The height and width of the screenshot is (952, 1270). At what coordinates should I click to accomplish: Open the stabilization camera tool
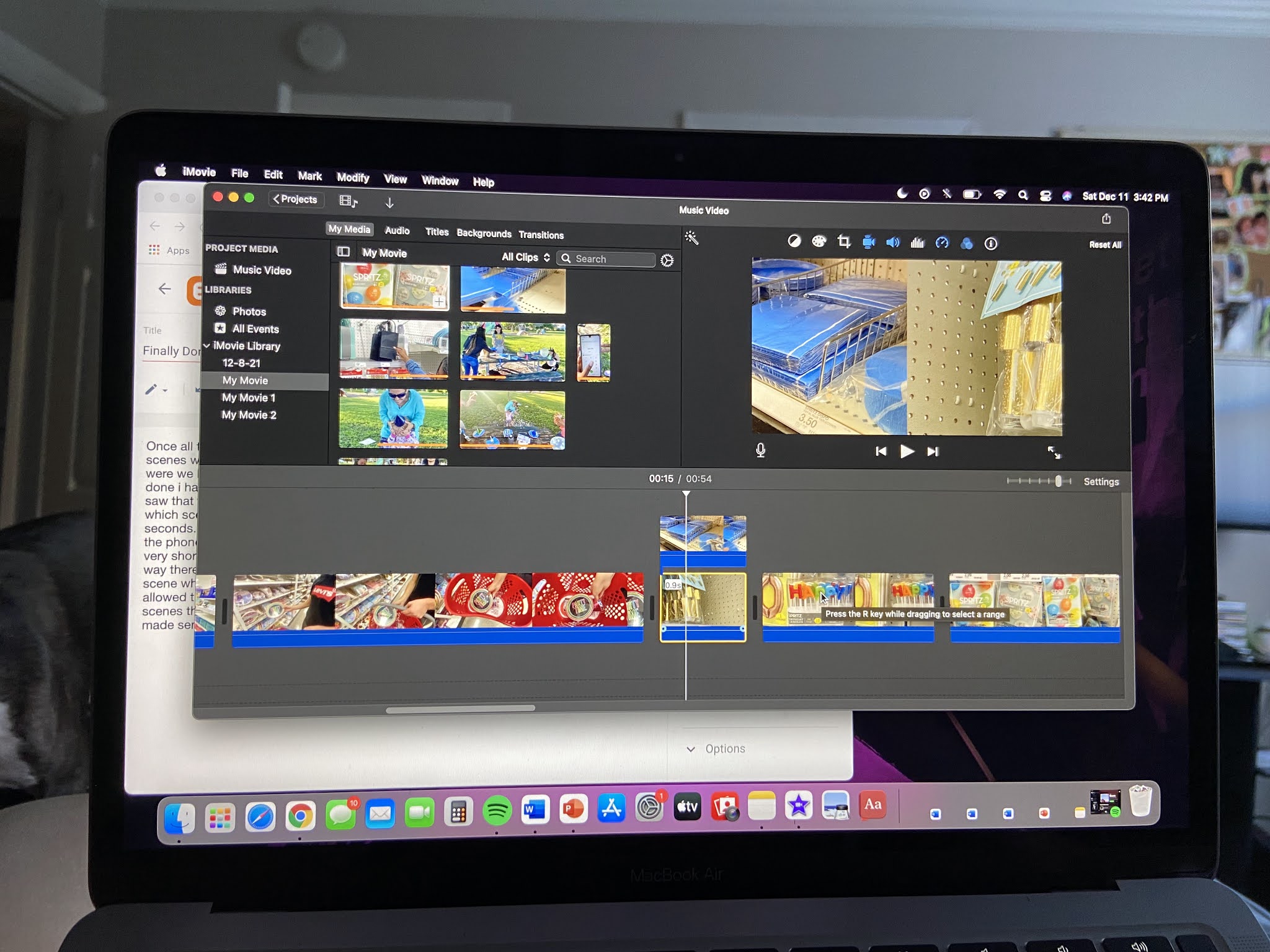click(868, 242)
